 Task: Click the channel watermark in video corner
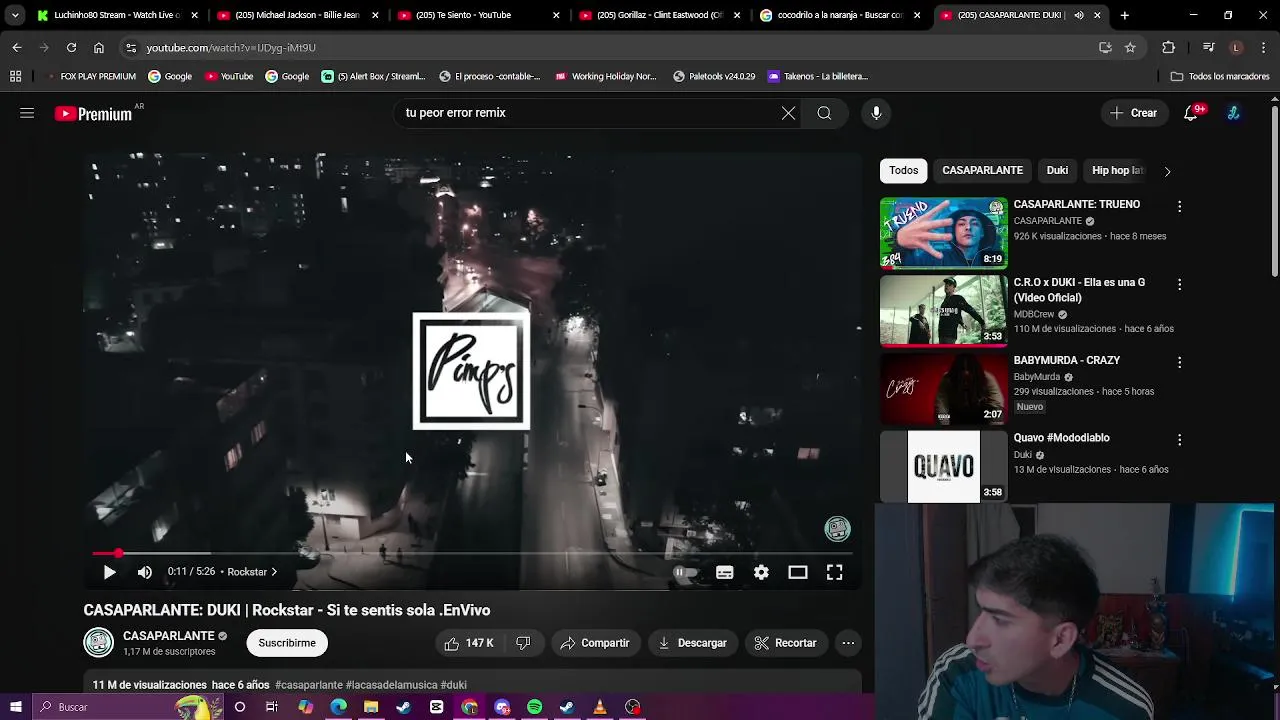tap(837, 528)
